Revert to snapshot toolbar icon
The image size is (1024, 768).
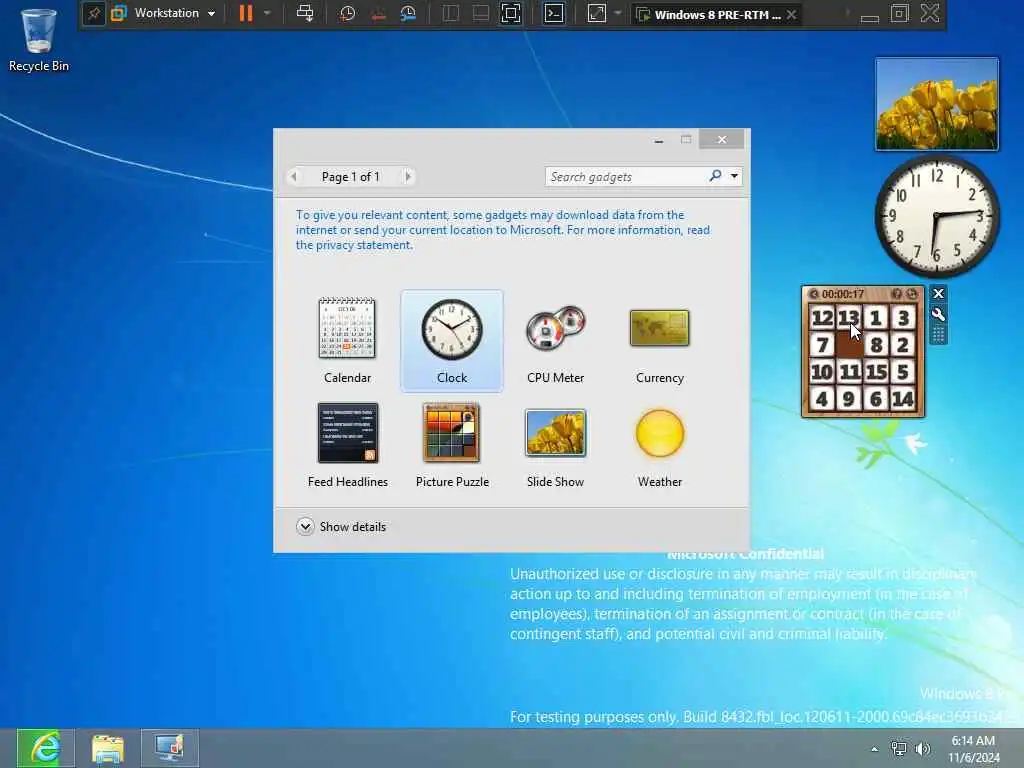[x=378, y=13]
